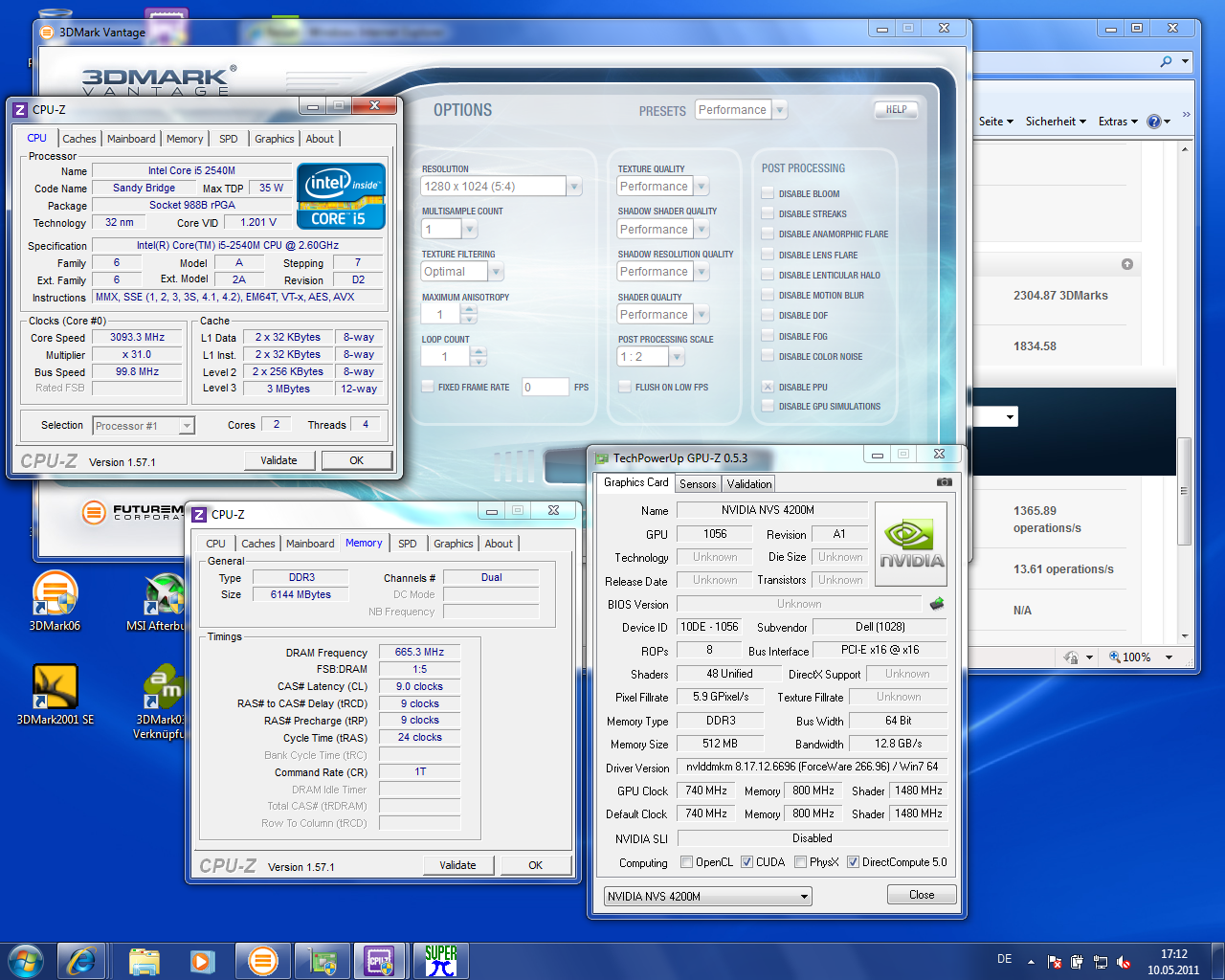Switch to GPU-Z taskbar button
The width and height of the screenshot is (1225, 980).
point(322,961)
